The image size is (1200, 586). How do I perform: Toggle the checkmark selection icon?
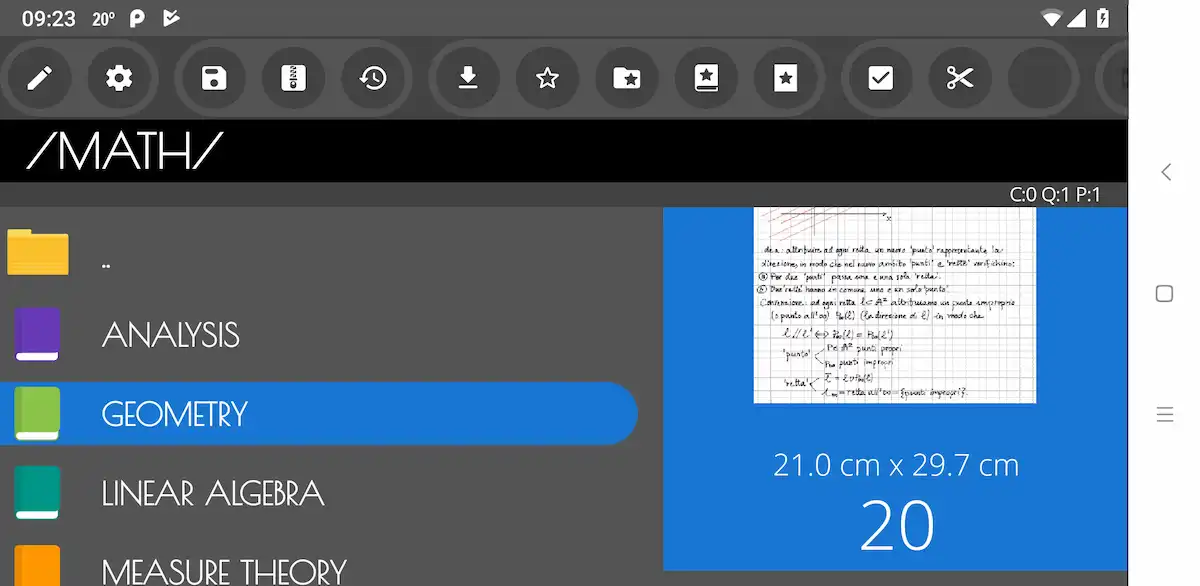[880, 77]
